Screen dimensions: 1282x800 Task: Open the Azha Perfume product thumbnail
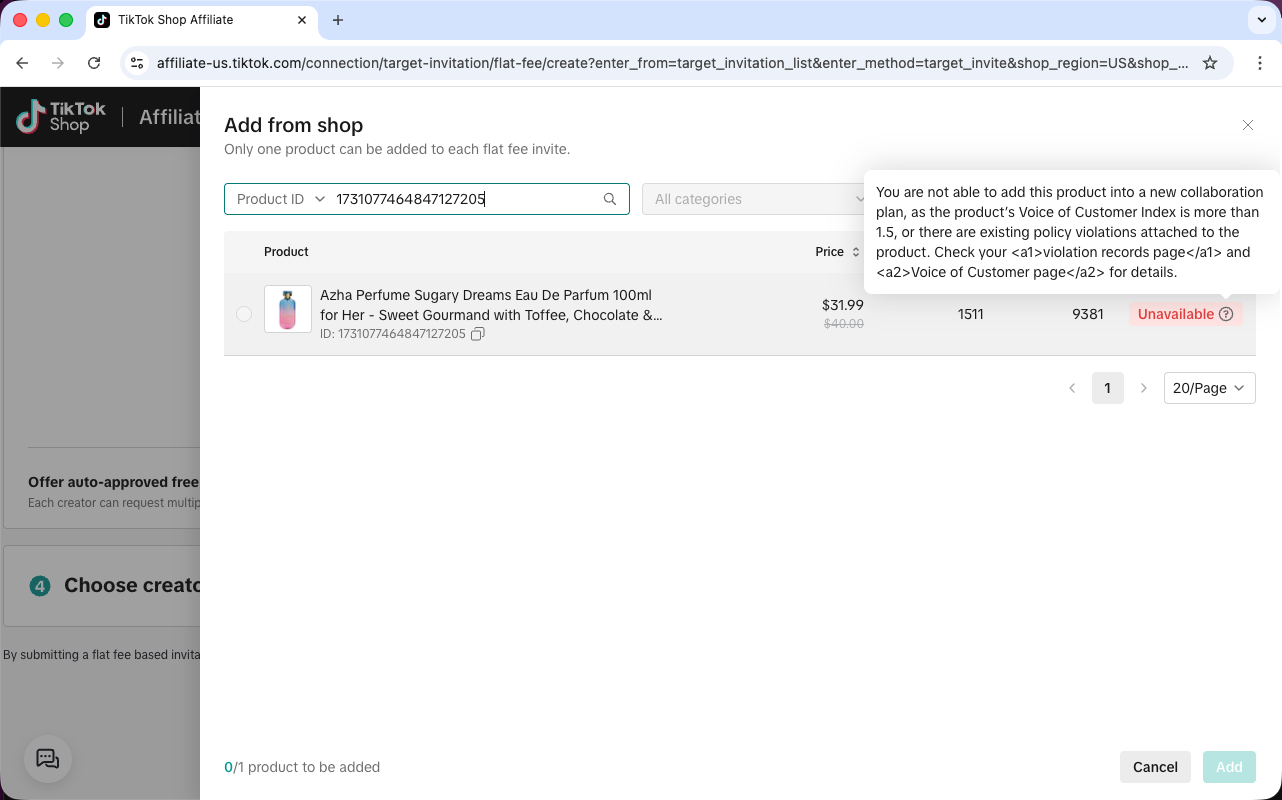pyautogui.click(x=288, y=309)
